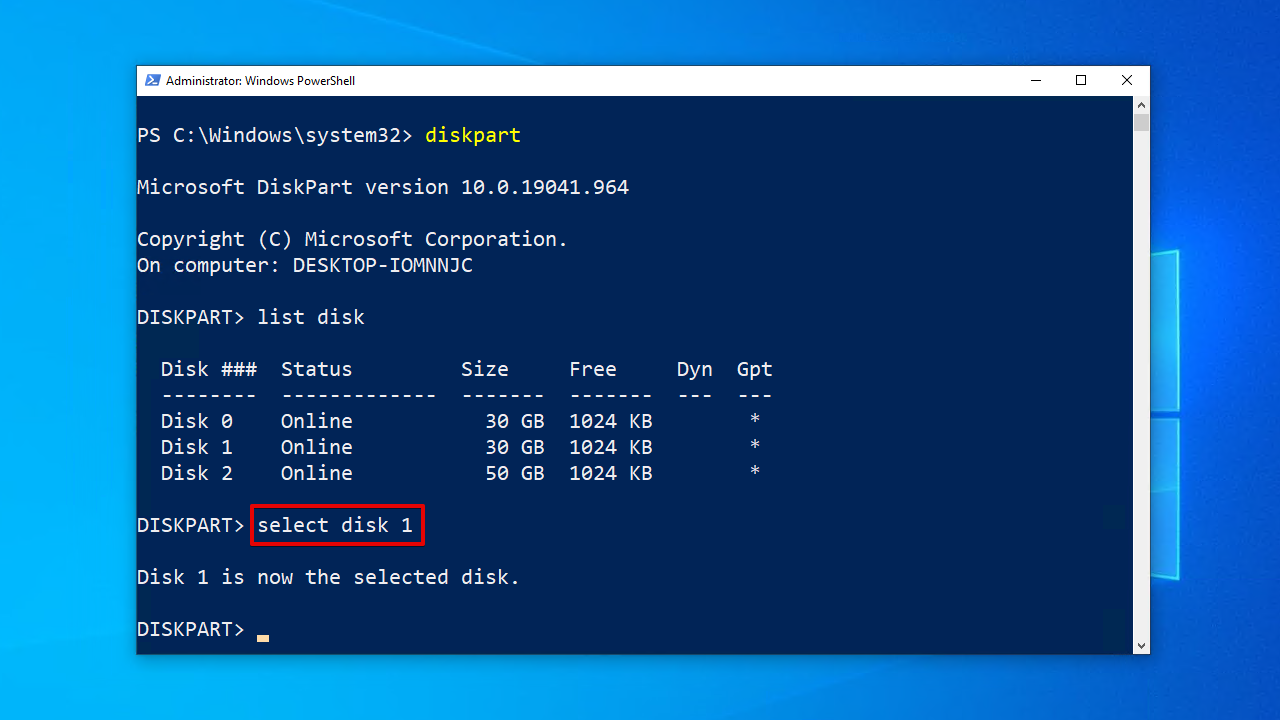Click the 'Disk 2' row label

tap(197, 473)
